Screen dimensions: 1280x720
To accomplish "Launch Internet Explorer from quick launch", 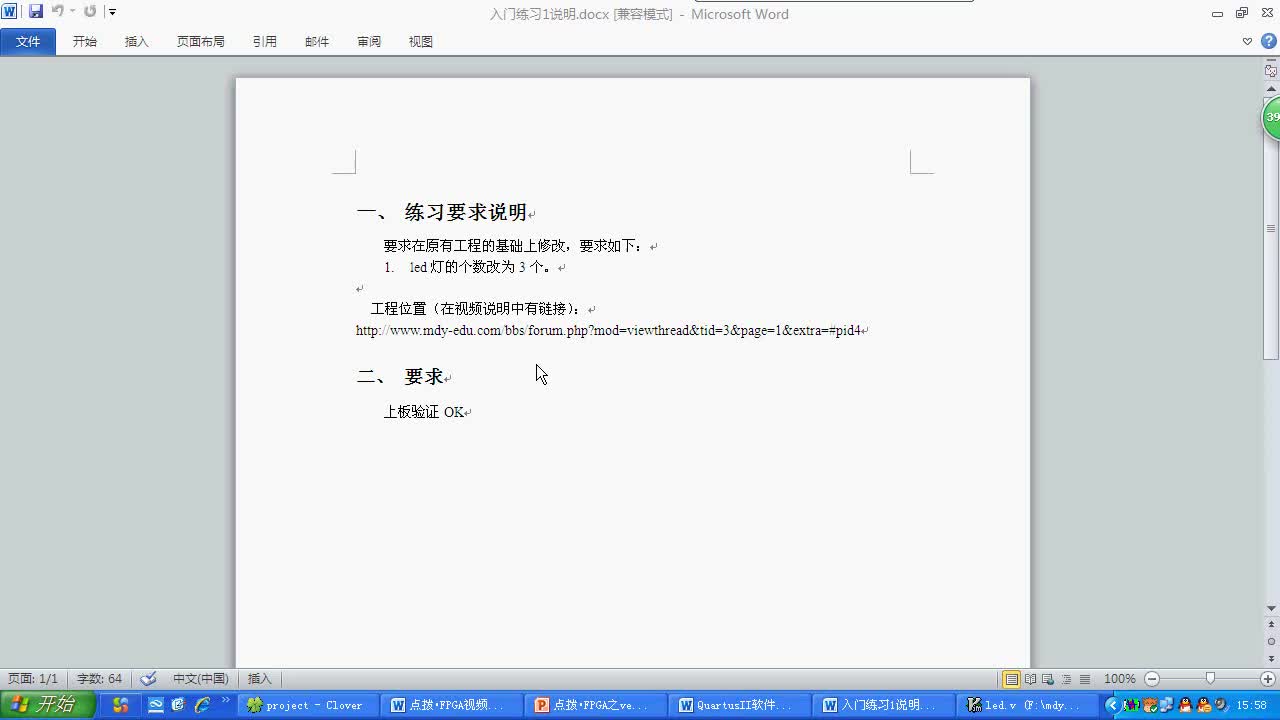I will (202, 705).
